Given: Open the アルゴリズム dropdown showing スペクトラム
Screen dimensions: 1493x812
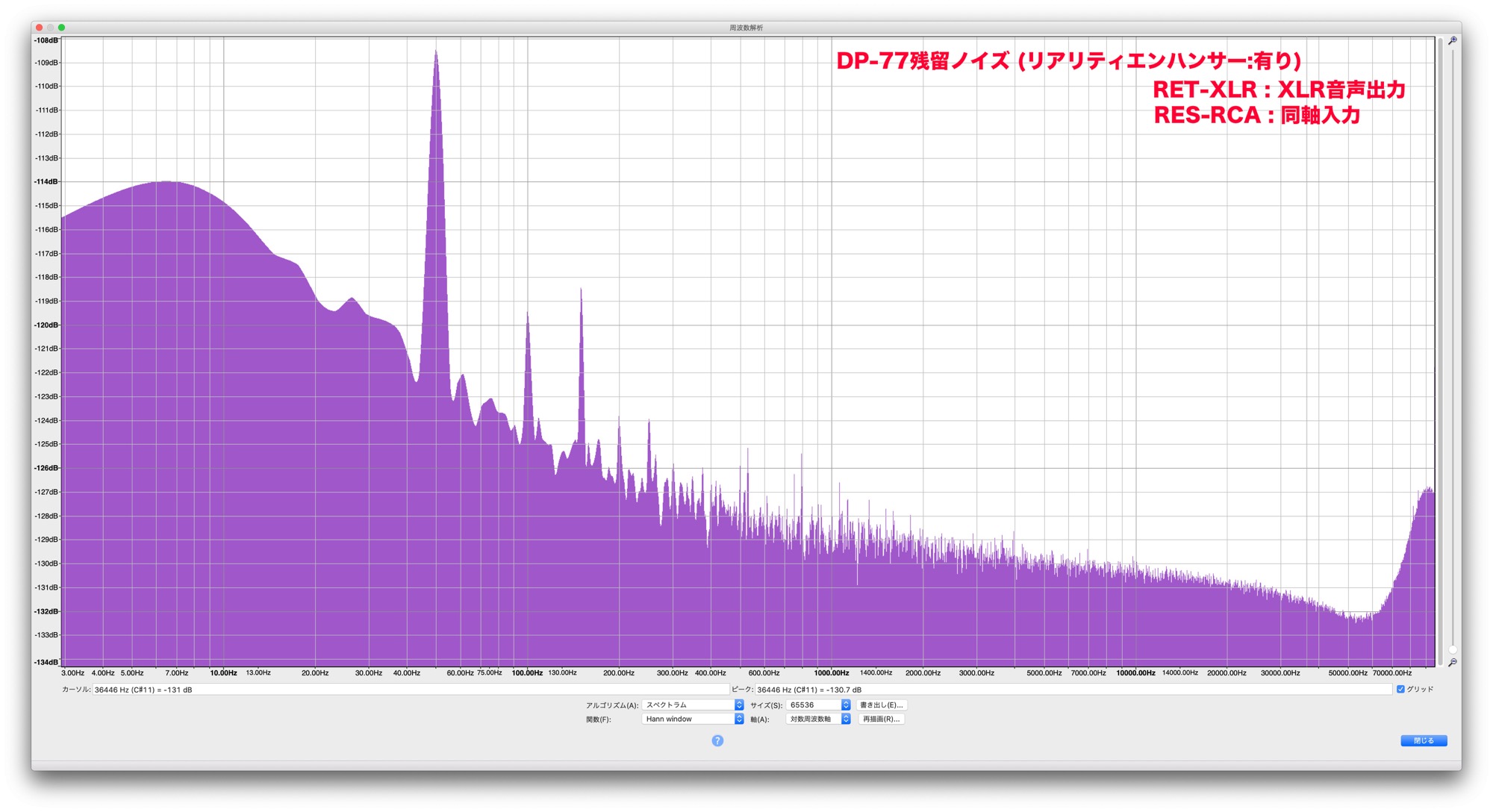Looking at the screenshot, I should [693, 705].
